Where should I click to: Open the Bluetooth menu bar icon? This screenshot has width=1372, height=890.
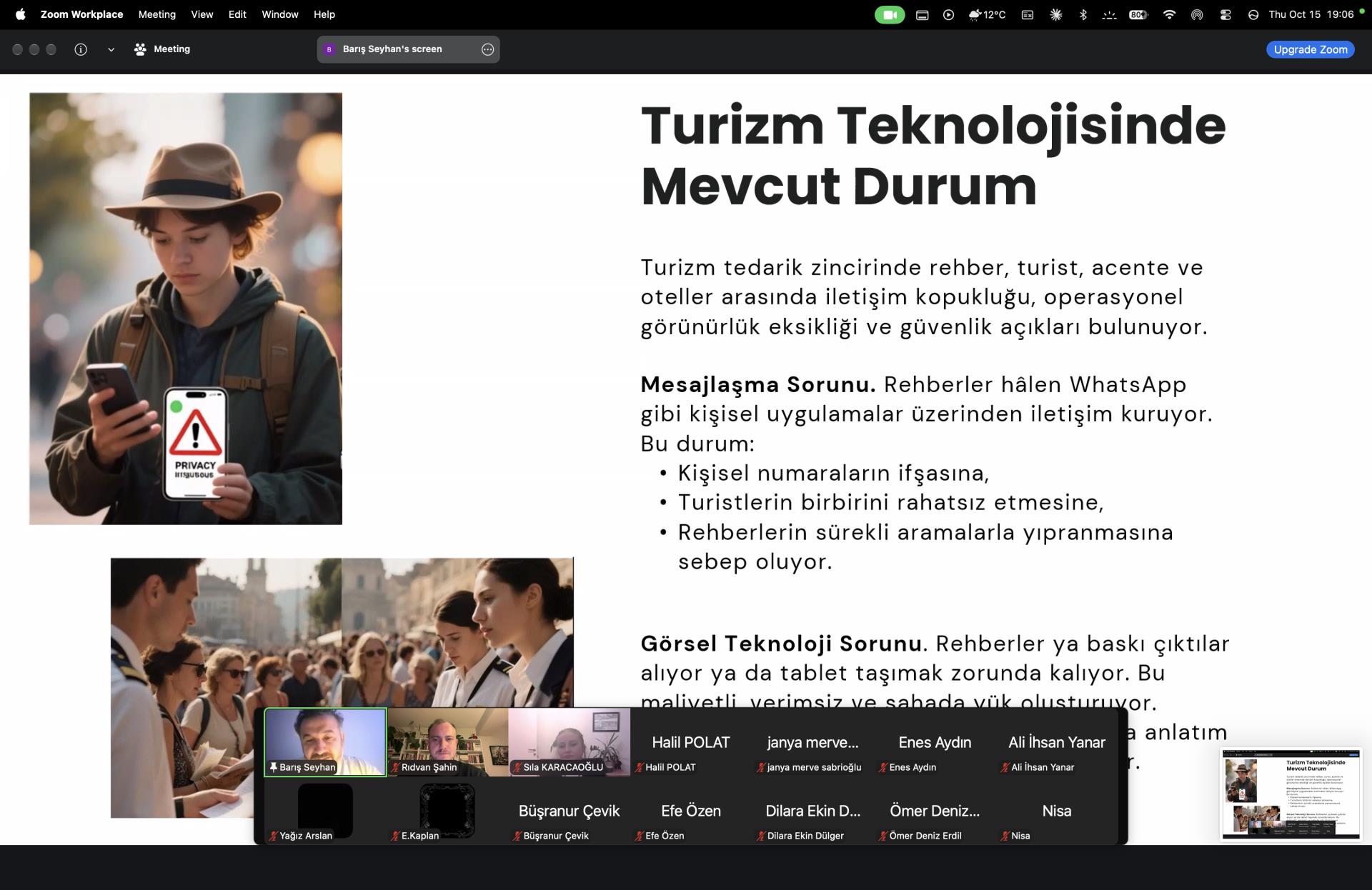[x=1083, y=14]
